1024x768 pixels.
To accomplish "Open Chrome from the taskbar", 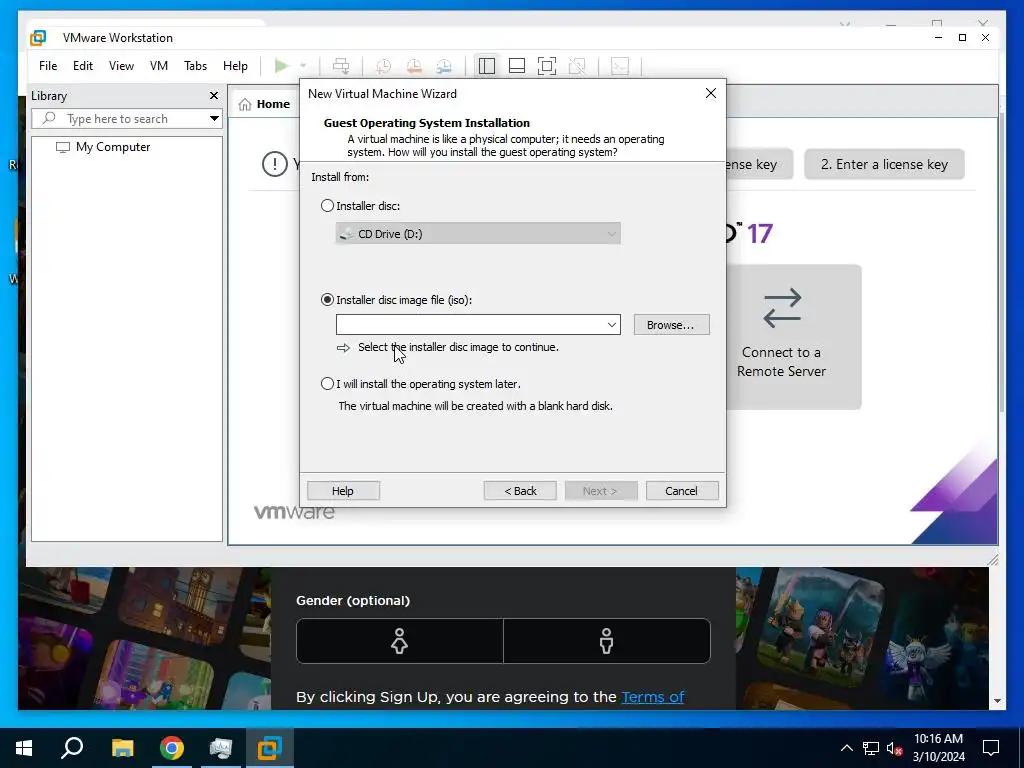I will 172,748.
